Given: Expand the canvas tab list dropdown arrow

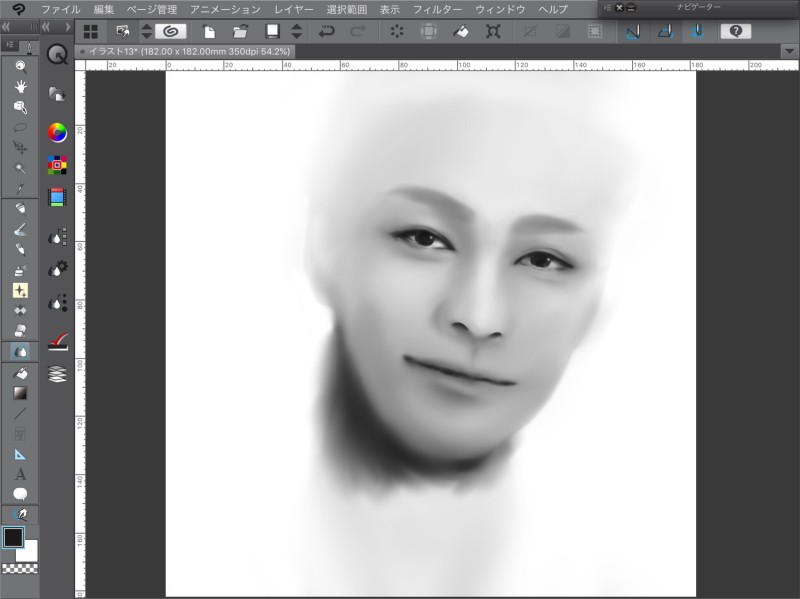Looking at the screenshot, I should tap(789, 52).
